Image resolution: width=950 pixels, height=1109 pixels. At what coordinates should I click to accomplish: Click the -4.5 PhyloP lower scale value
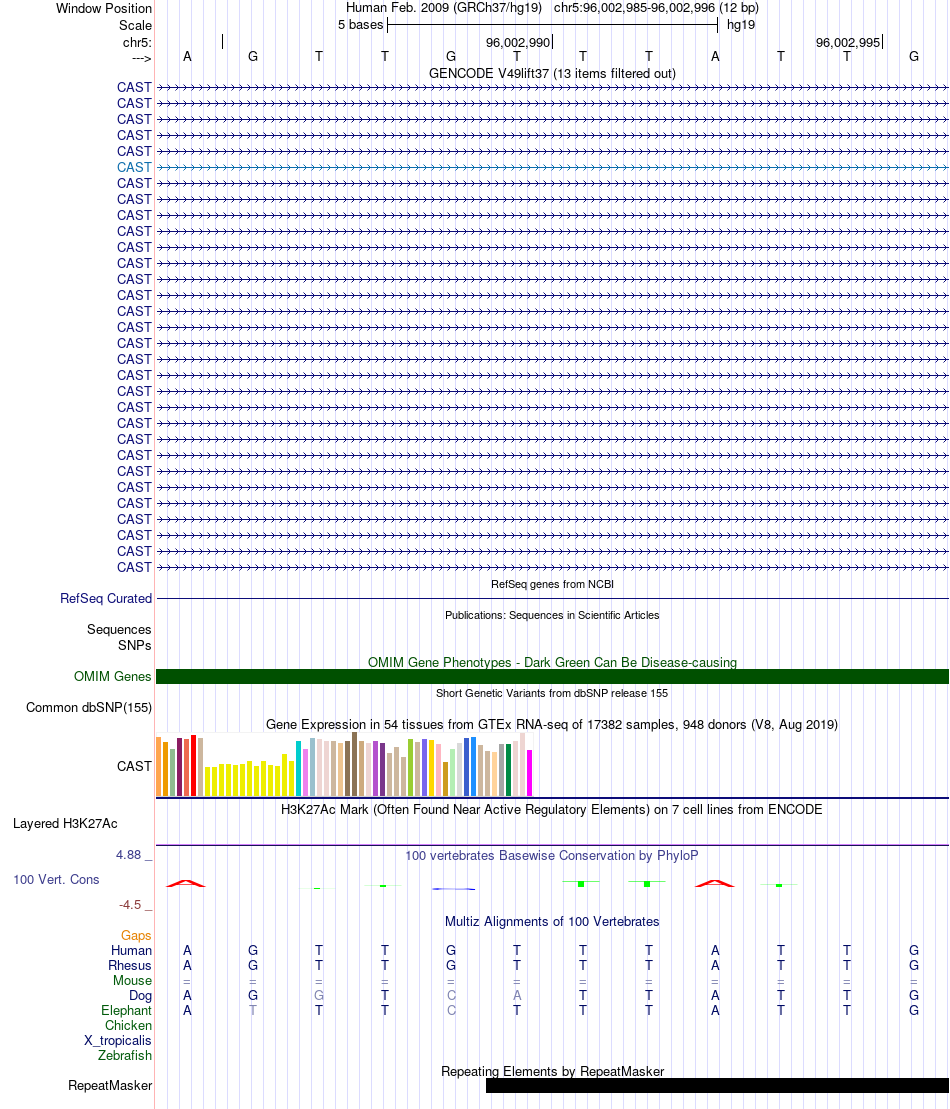[x=130, y=905]
